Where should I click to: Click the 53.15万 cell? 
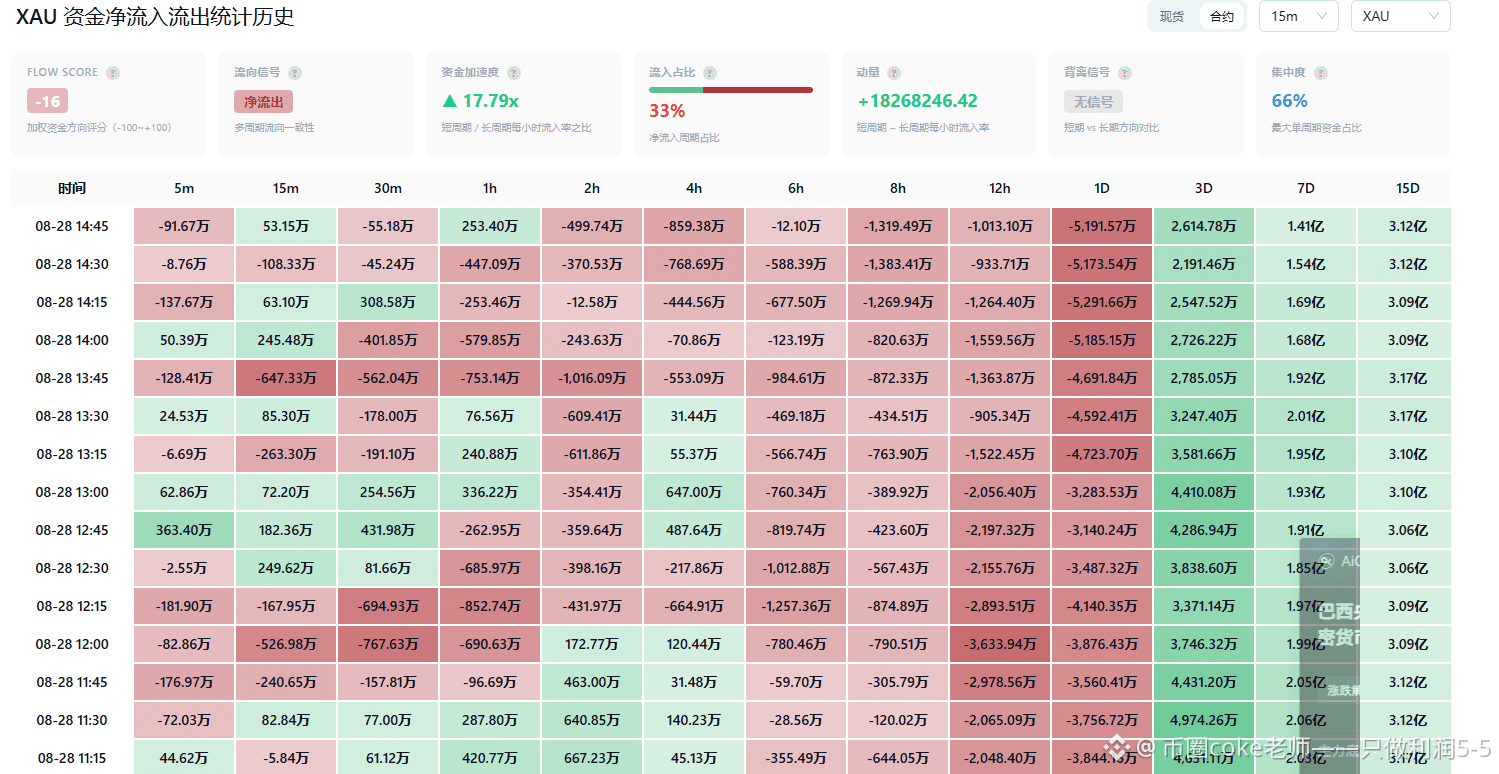click(286, 226)
